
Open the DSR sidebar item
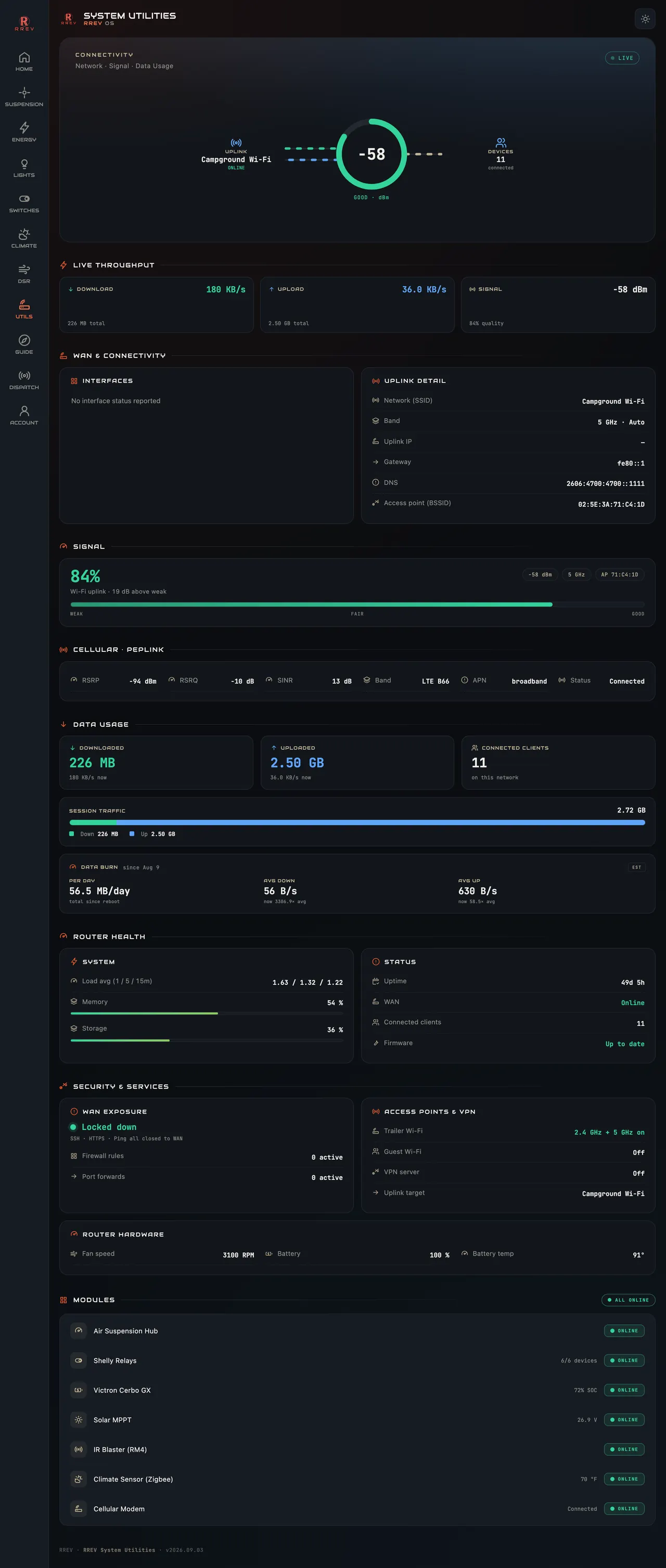click(24, 273)
